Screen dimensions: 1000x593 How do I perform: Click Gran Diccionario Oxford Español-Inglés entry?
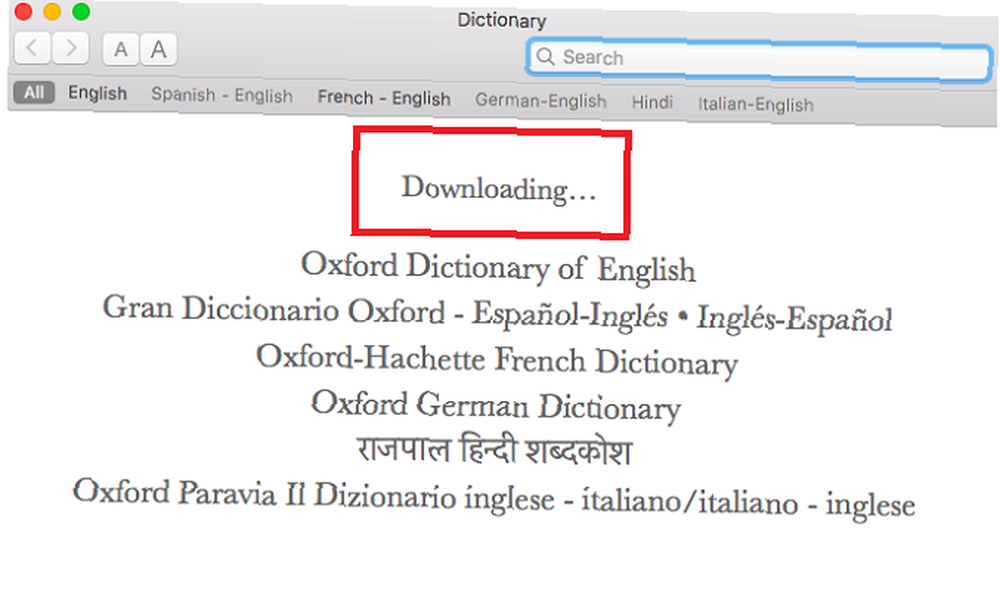[497, 313]
